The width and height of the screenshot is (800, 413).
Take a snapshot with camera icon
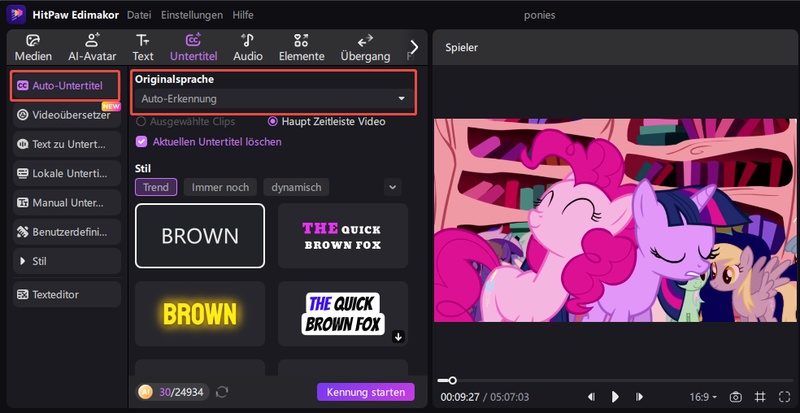(735, 397)
